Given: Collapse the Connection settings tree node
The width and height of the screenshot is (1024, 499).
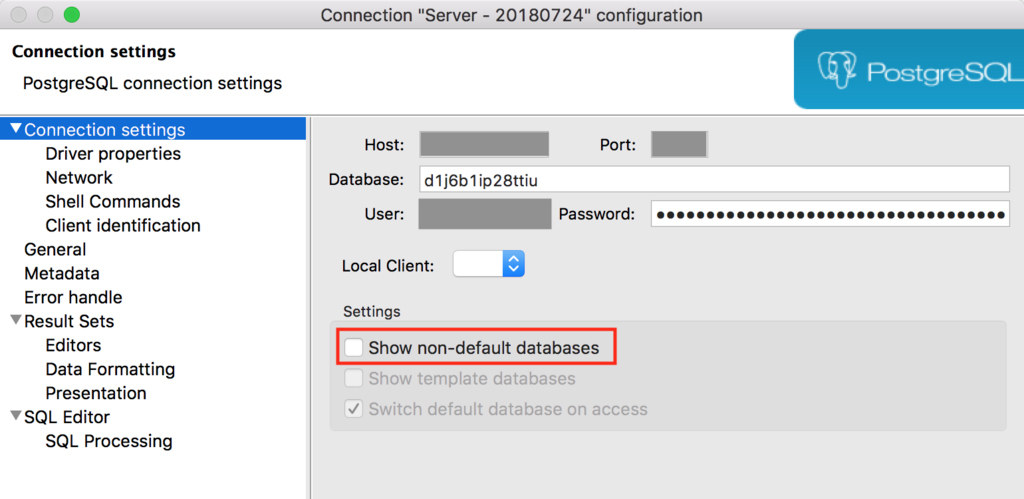Looking at the screenshot, I should (17, 129).
